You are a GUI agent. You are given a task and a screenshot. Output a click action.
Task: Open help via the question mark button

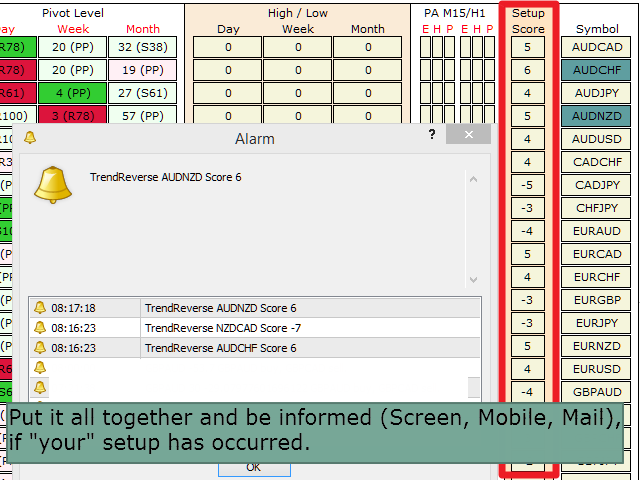coord(432,135)
